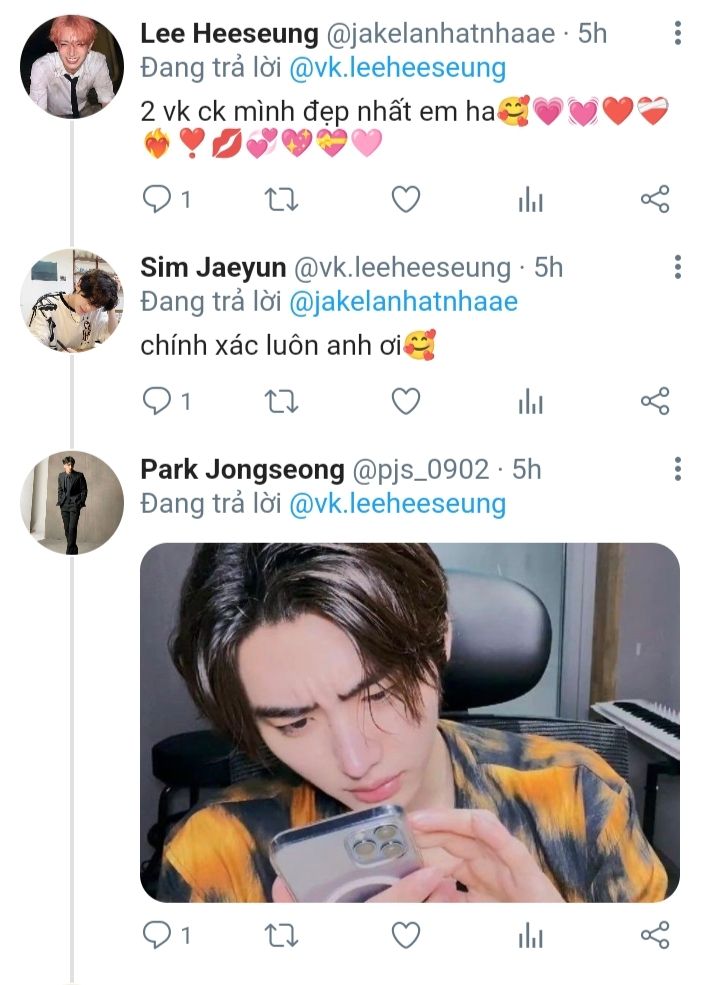The image size is (720, 985).
Task: Like the photo tweet by Park Jongseong
Action: (405, 935)
